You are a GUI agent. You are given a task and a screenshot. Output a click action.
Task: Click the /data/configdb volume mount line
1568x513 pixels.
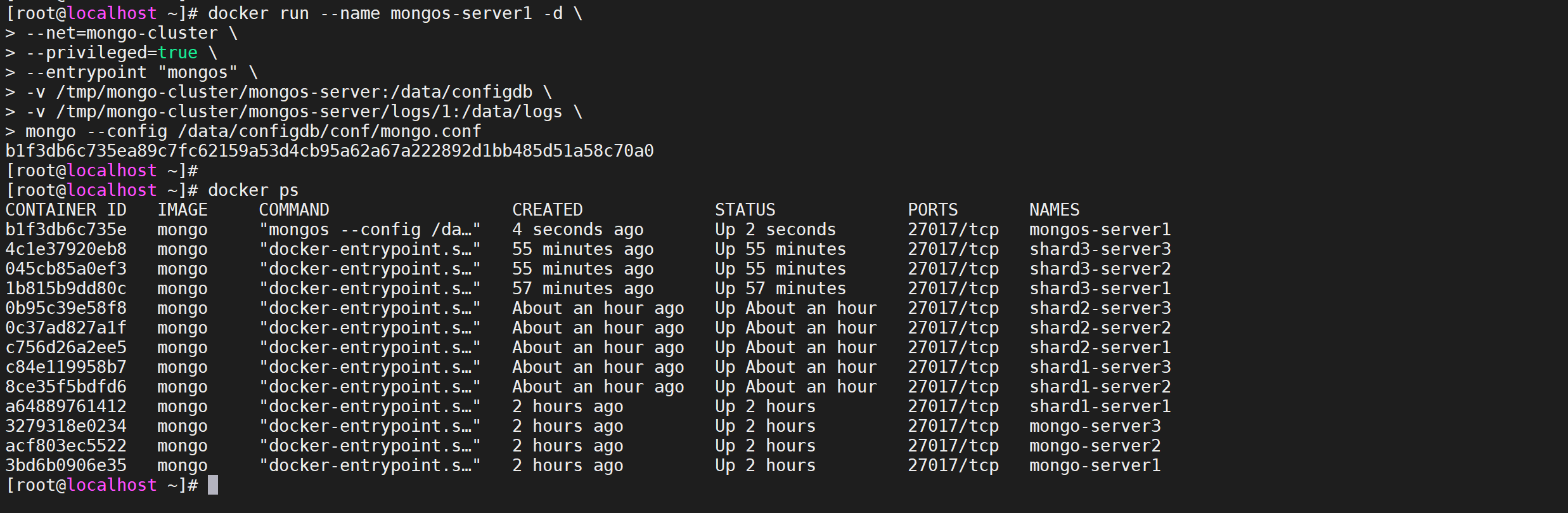[x=279, y=92]
